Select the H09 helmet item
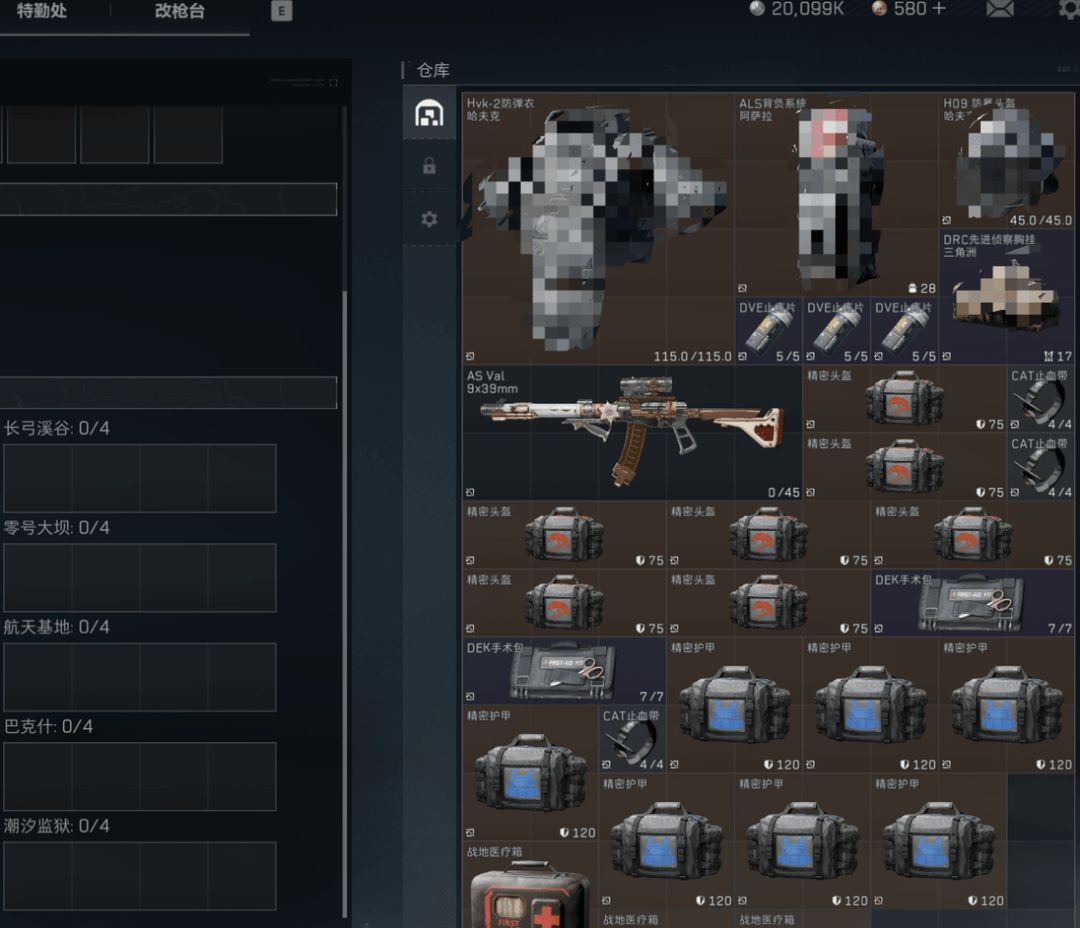Viewport: 1080px width, 928px height. 1006,161
